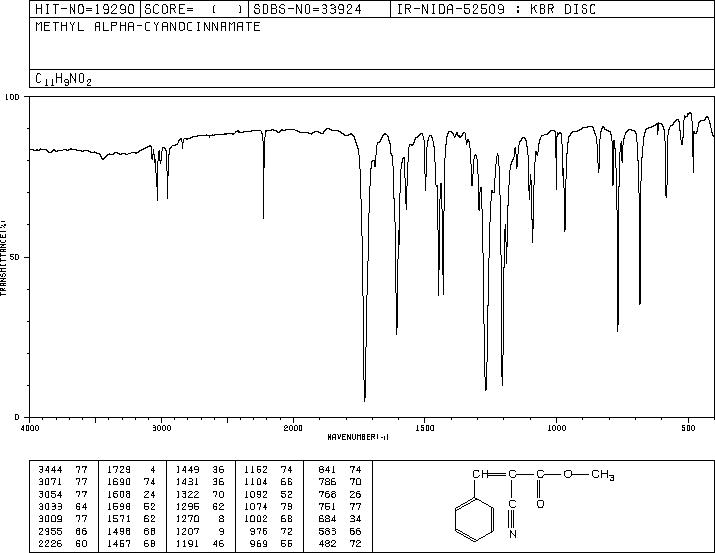Select the METHYL ALPHA-CYANOCINNAMATE compound name

point(148,26)
